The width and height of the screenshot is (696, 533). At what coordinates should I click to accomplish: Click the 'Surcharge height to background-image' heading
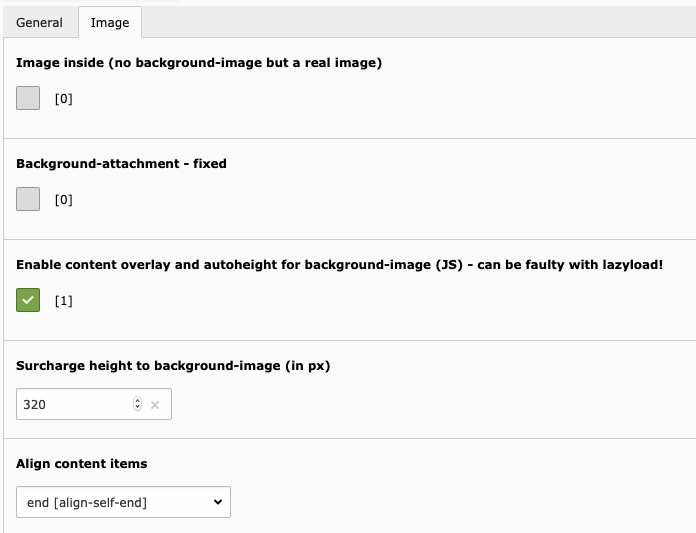coord(173,366)
